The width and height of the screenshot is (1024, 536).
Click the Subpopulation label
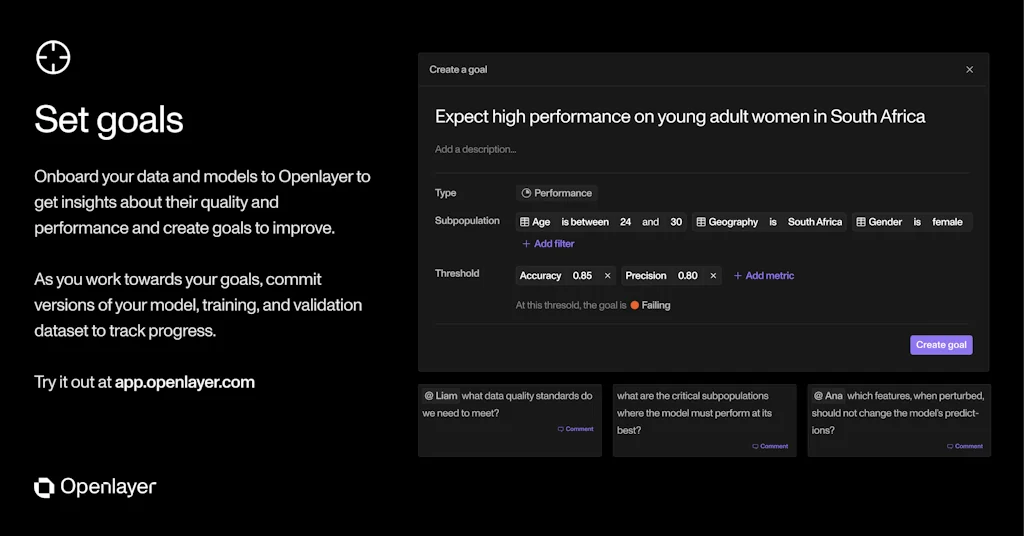pos(467,221)
